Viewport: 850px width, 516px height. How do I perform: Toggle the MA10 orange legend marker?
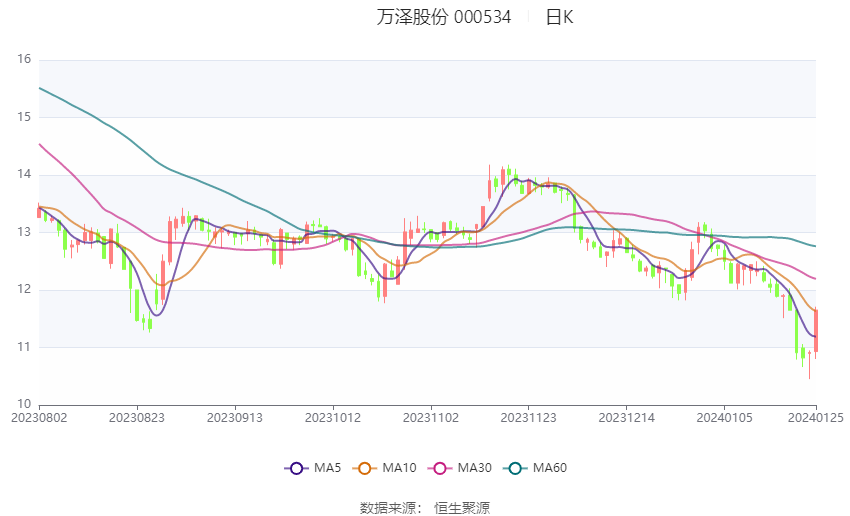tap(365, 468)
